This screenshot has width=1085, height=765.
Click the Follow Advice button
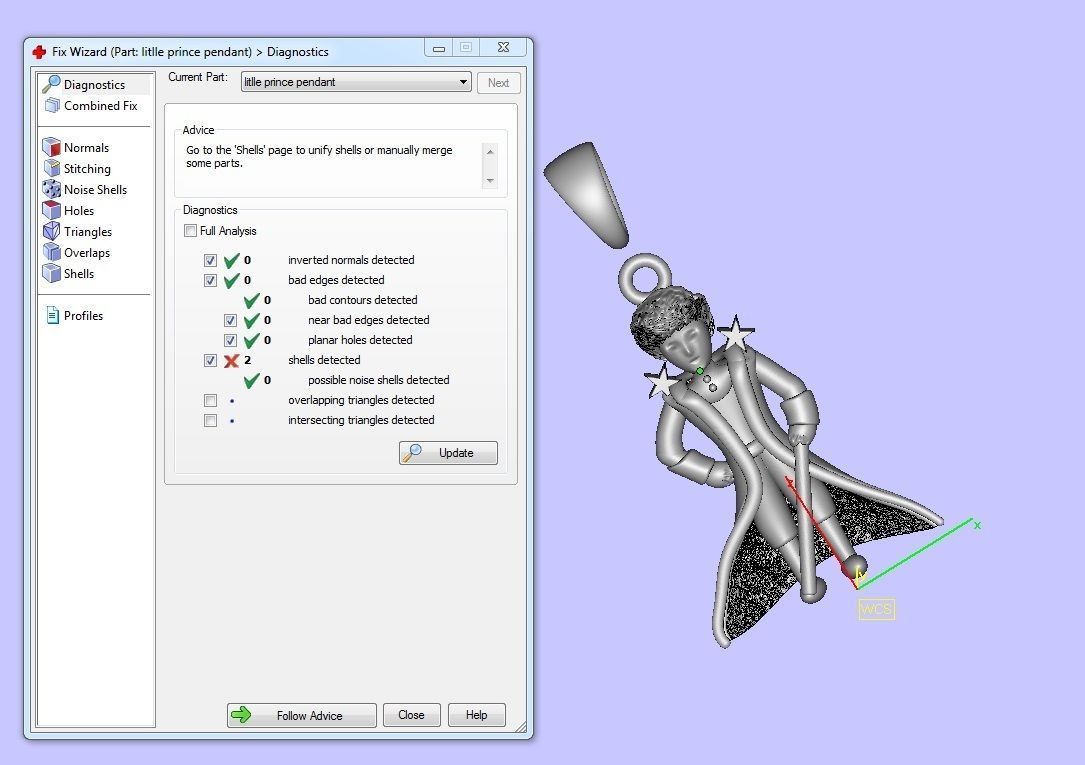coord(302,715)
